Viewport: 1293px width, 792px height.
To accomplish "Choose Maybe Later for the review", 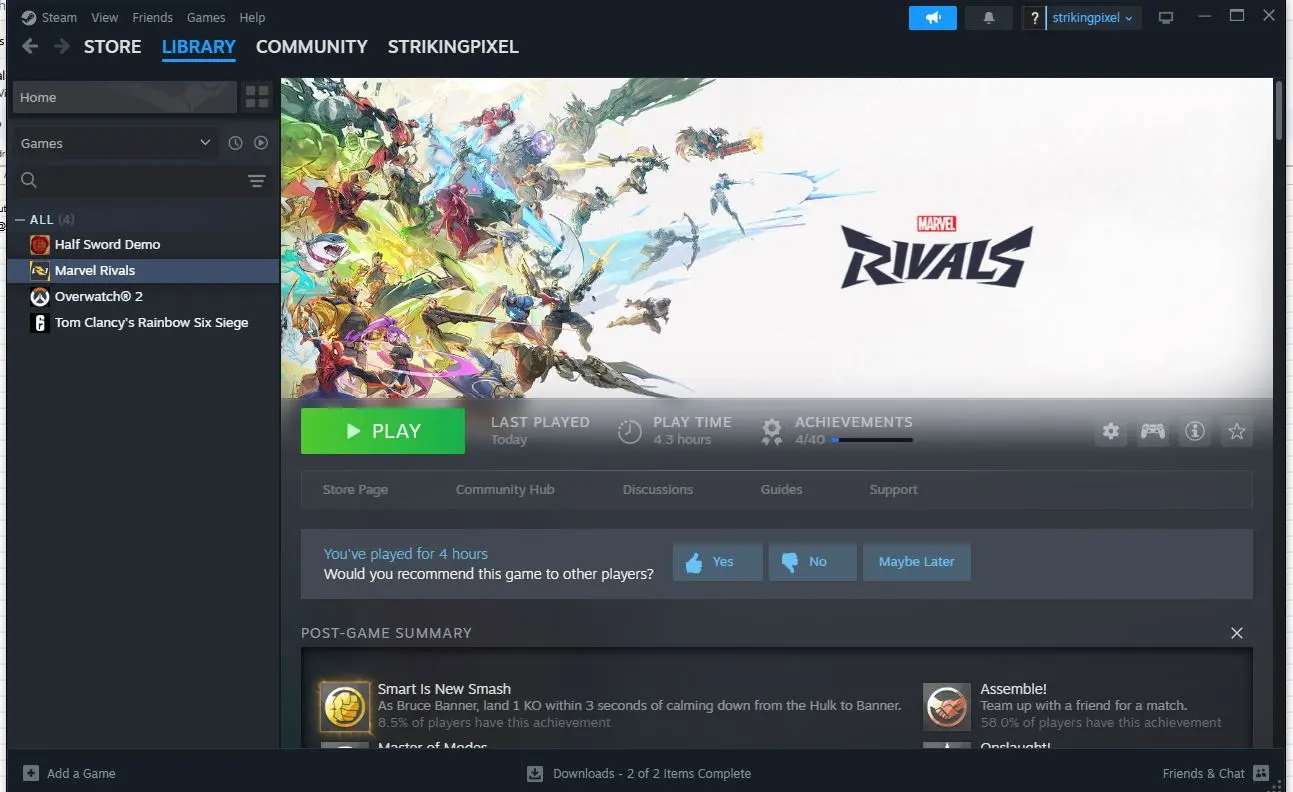I will 916,562.
